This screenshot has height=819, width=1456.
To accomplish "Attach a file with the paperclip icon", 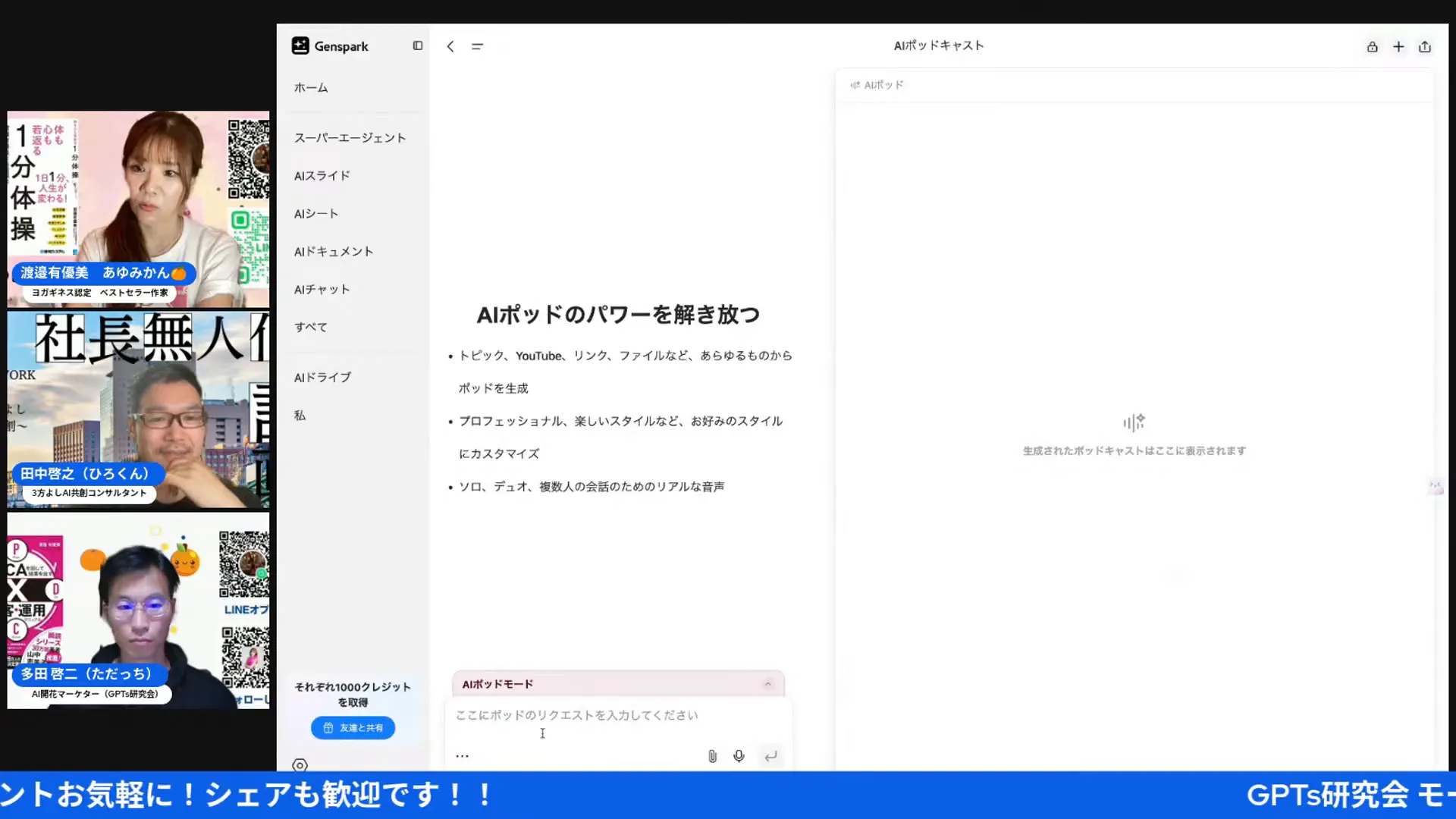I will (712, 756).
